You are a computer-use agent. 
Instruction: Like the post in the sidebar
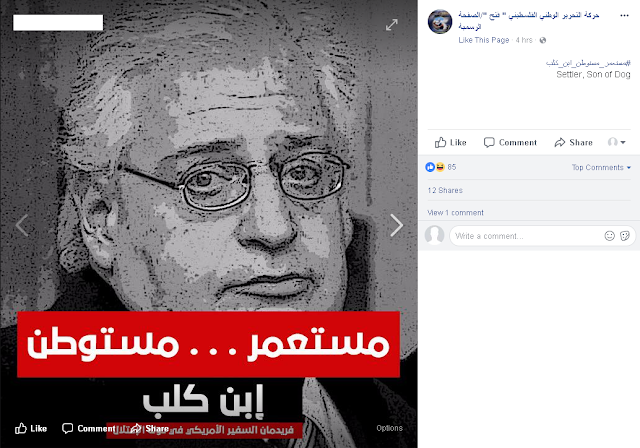tap(451, 142)
